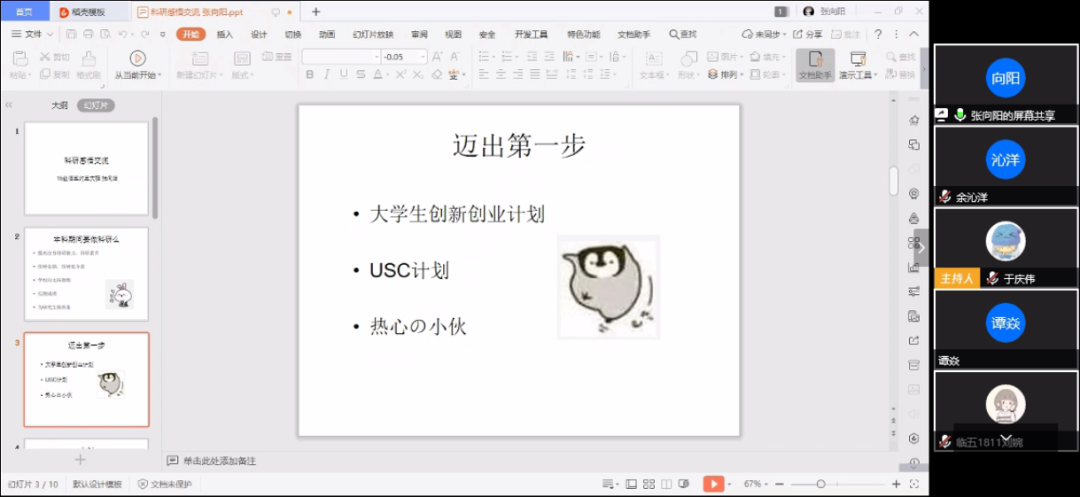This screenshot has width=1080, height=497.
Task: Switch to Slide Sorter view in status bar
Action: tap(648, 484)
